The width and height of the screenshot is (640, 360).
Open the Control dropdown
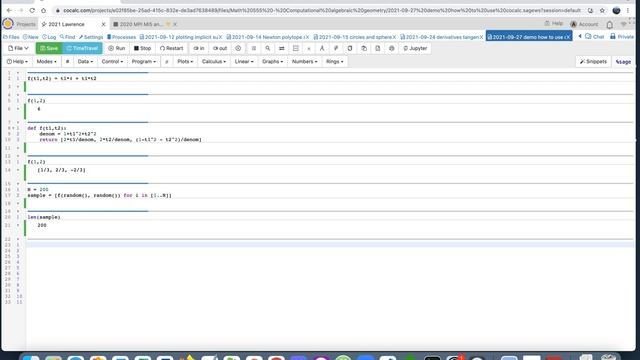coord(112,62)
